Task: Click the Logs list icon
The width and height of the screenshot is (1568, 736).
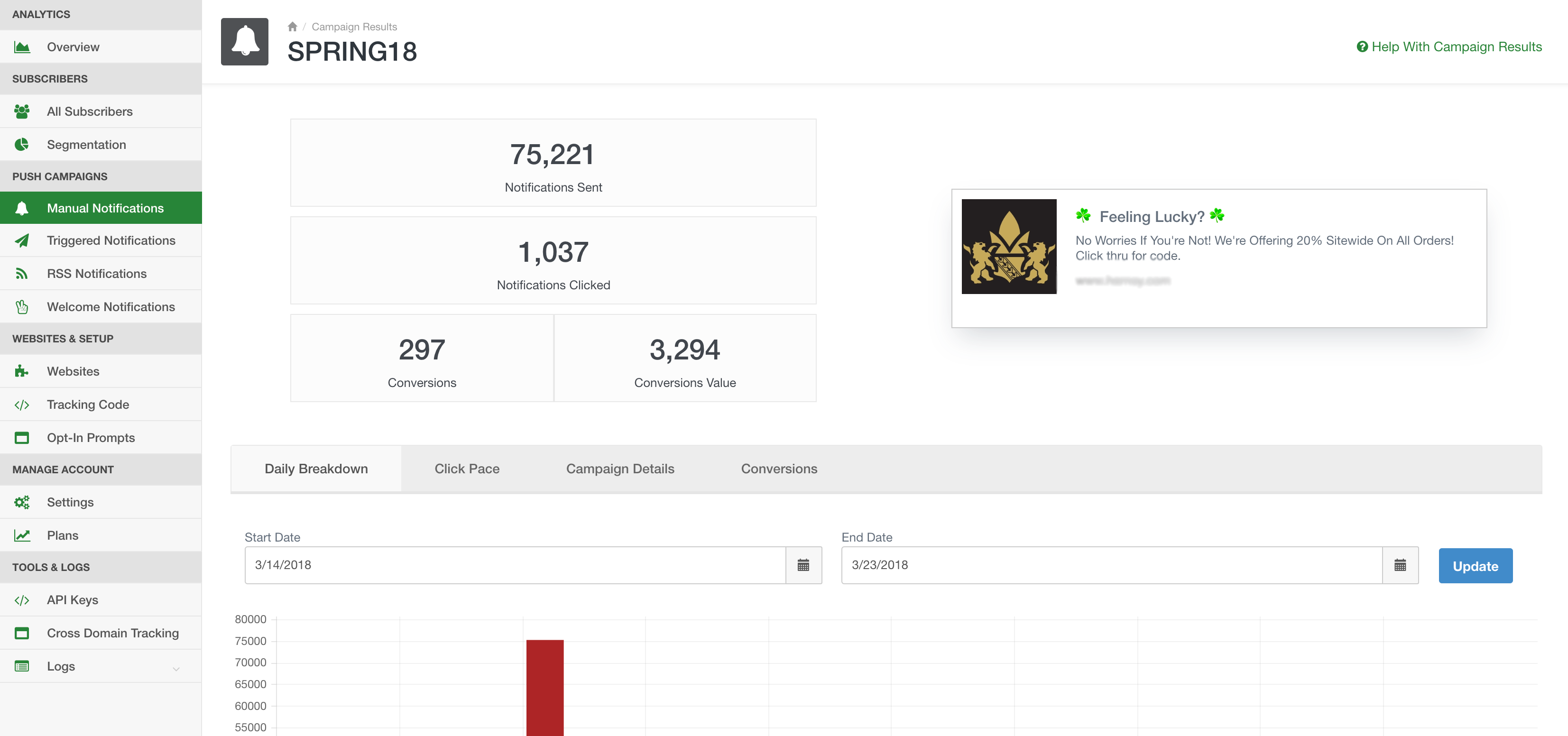Action: pos(22,666)
